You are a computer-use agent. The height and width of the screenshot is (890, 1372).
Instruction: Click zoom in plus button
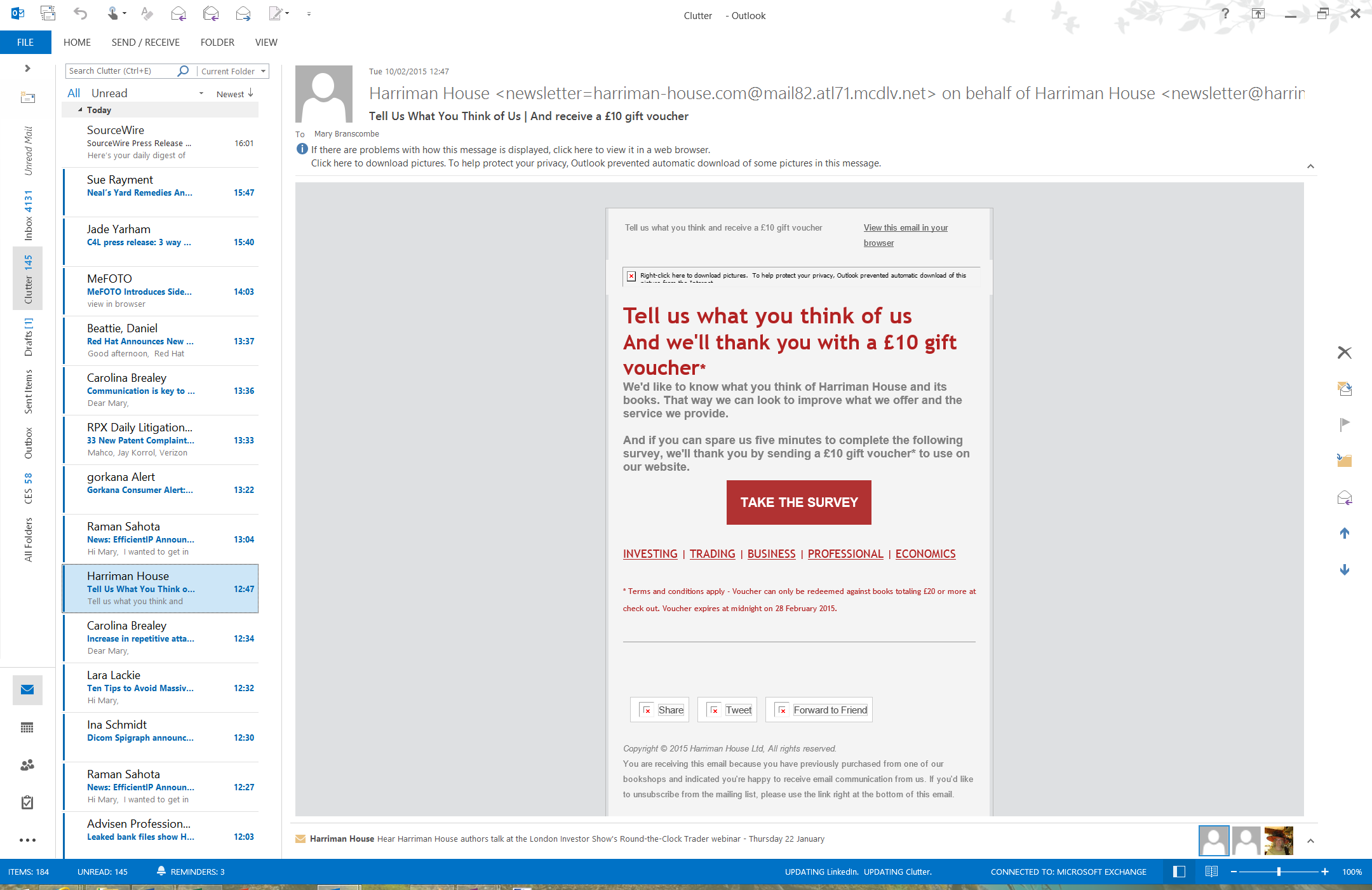tap(1325, 872)
